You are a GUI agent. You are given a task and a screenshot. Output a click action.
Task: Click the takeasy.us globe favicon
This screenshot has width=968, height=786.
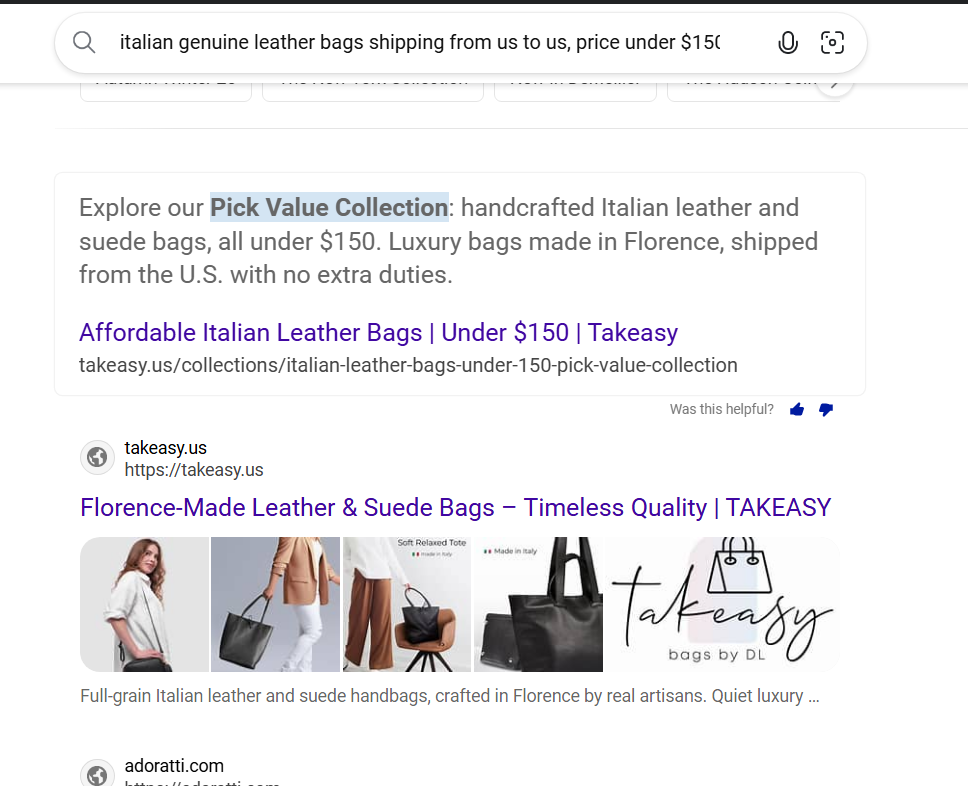coord(97,458)
